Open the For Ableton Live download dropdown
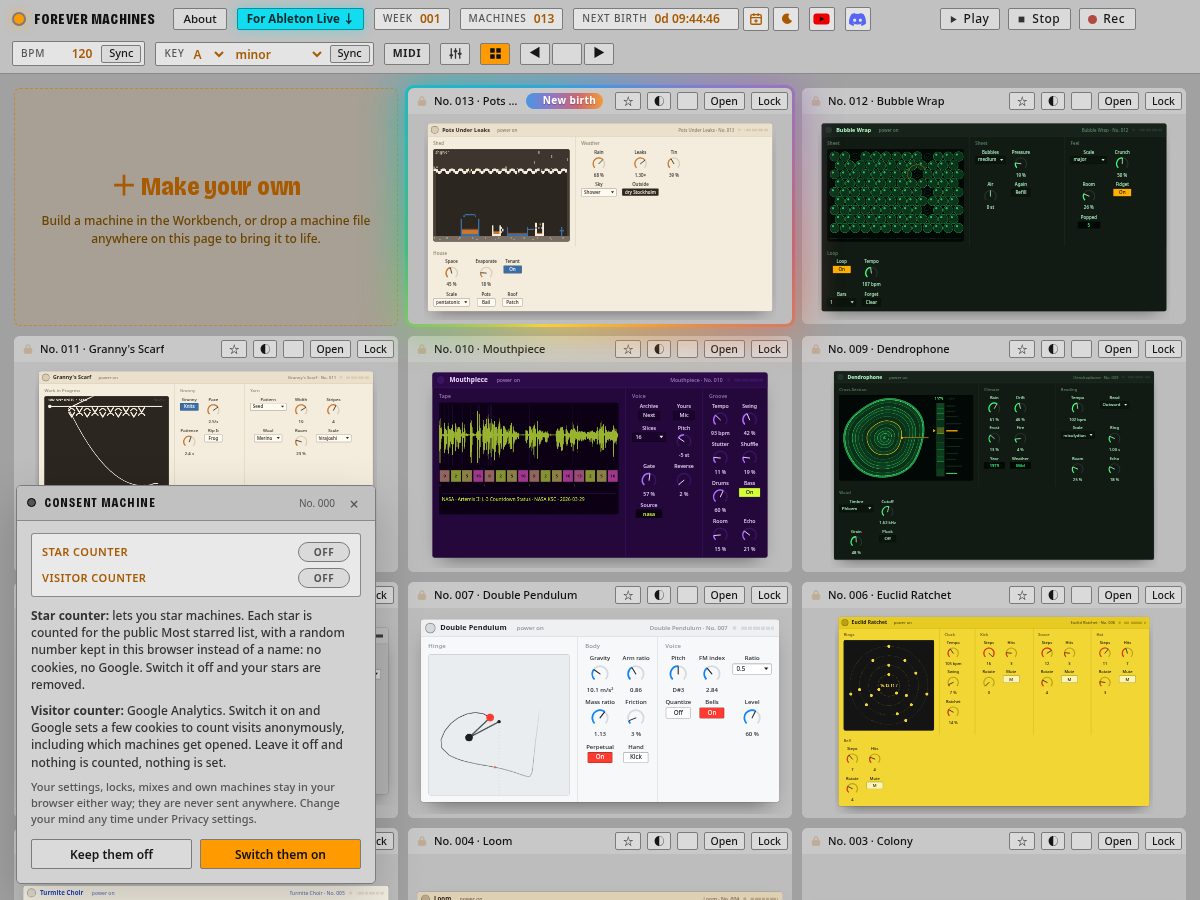Viewport: 1200px width, 900px height. 300,18
